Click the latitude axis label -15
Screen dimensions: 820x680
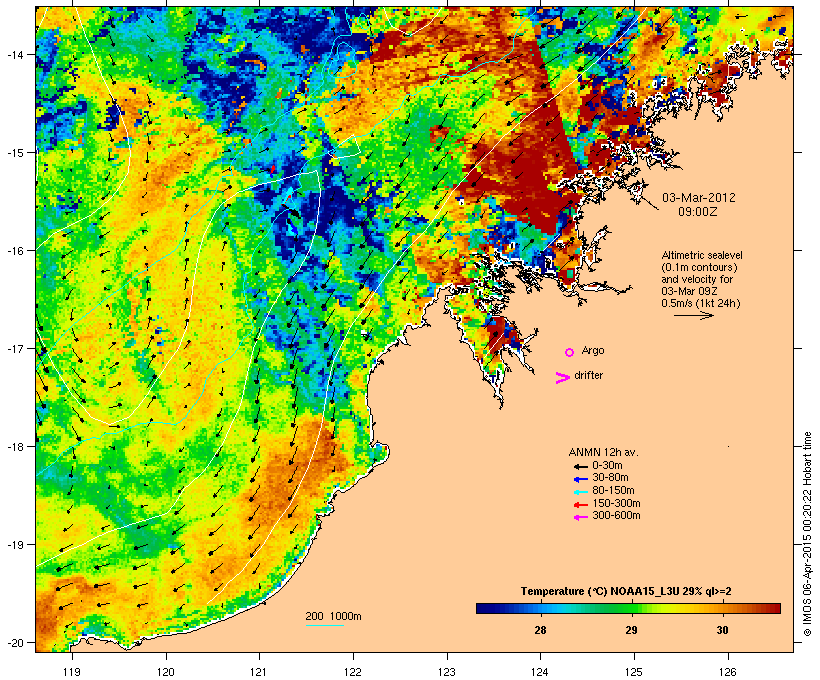14,153
